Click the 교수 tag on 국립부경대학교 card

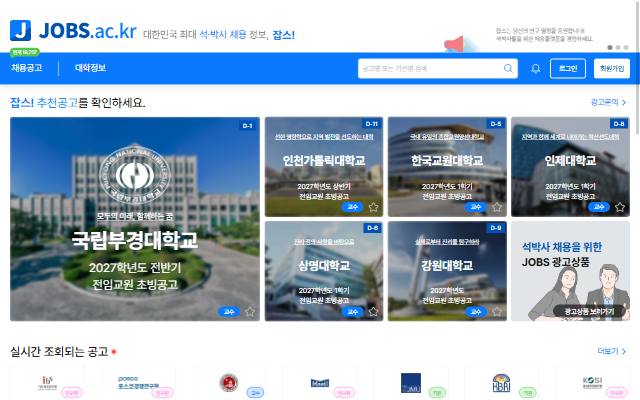[229, 312]
